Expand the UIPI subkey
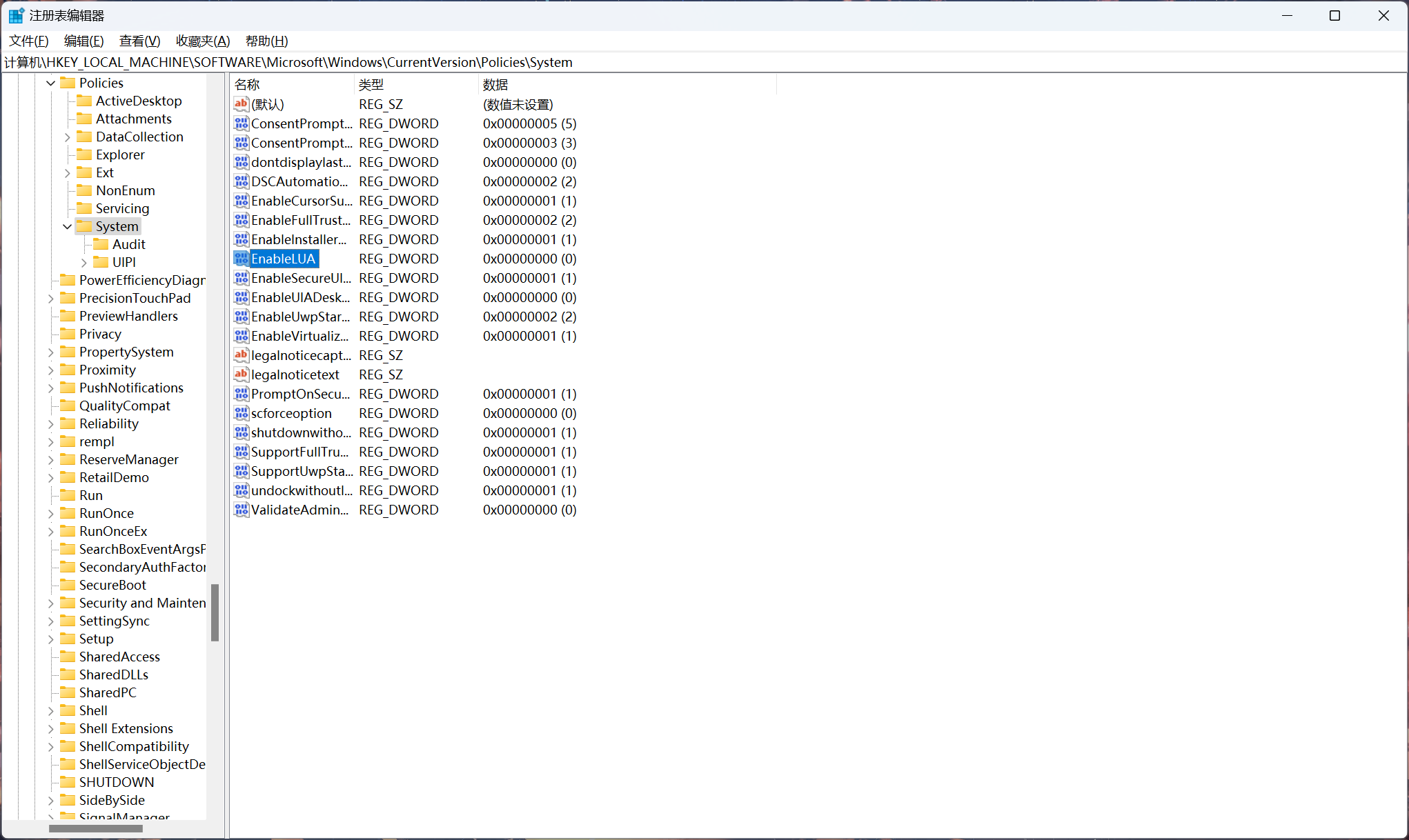This screenshot has width=1409, height=840. point(84,262)
